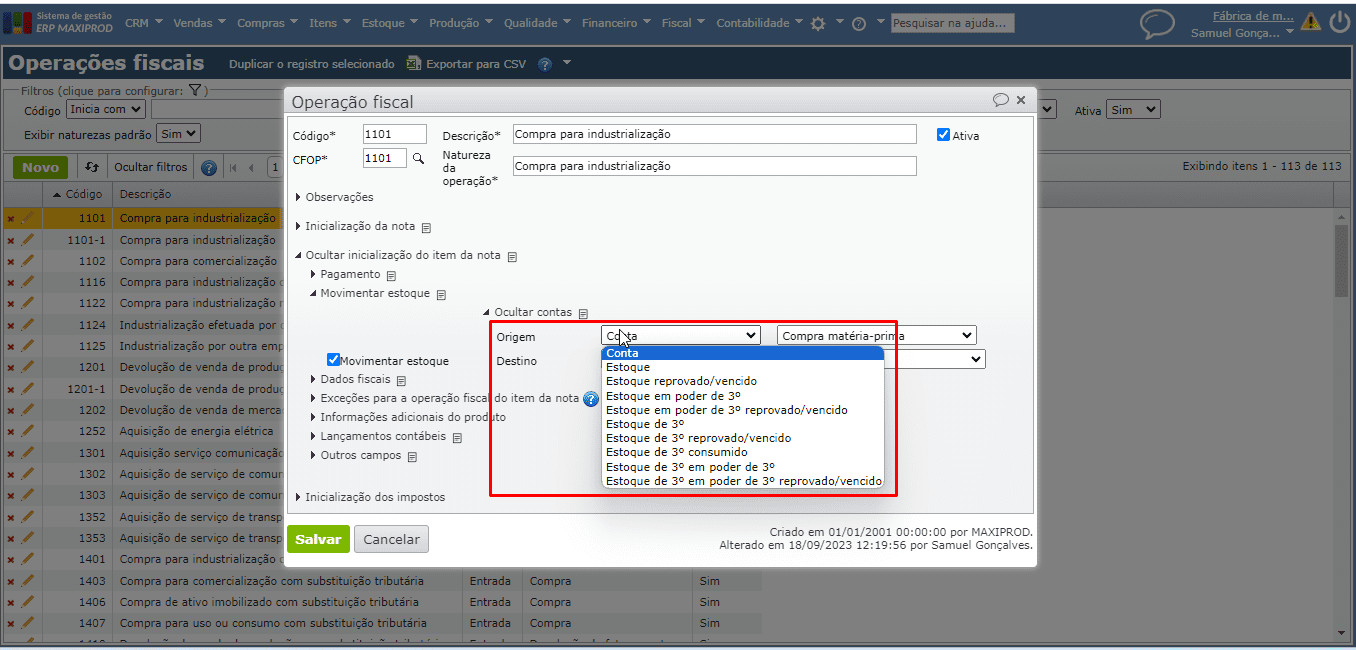
Task: Click the Novo button
Action: 41,167
